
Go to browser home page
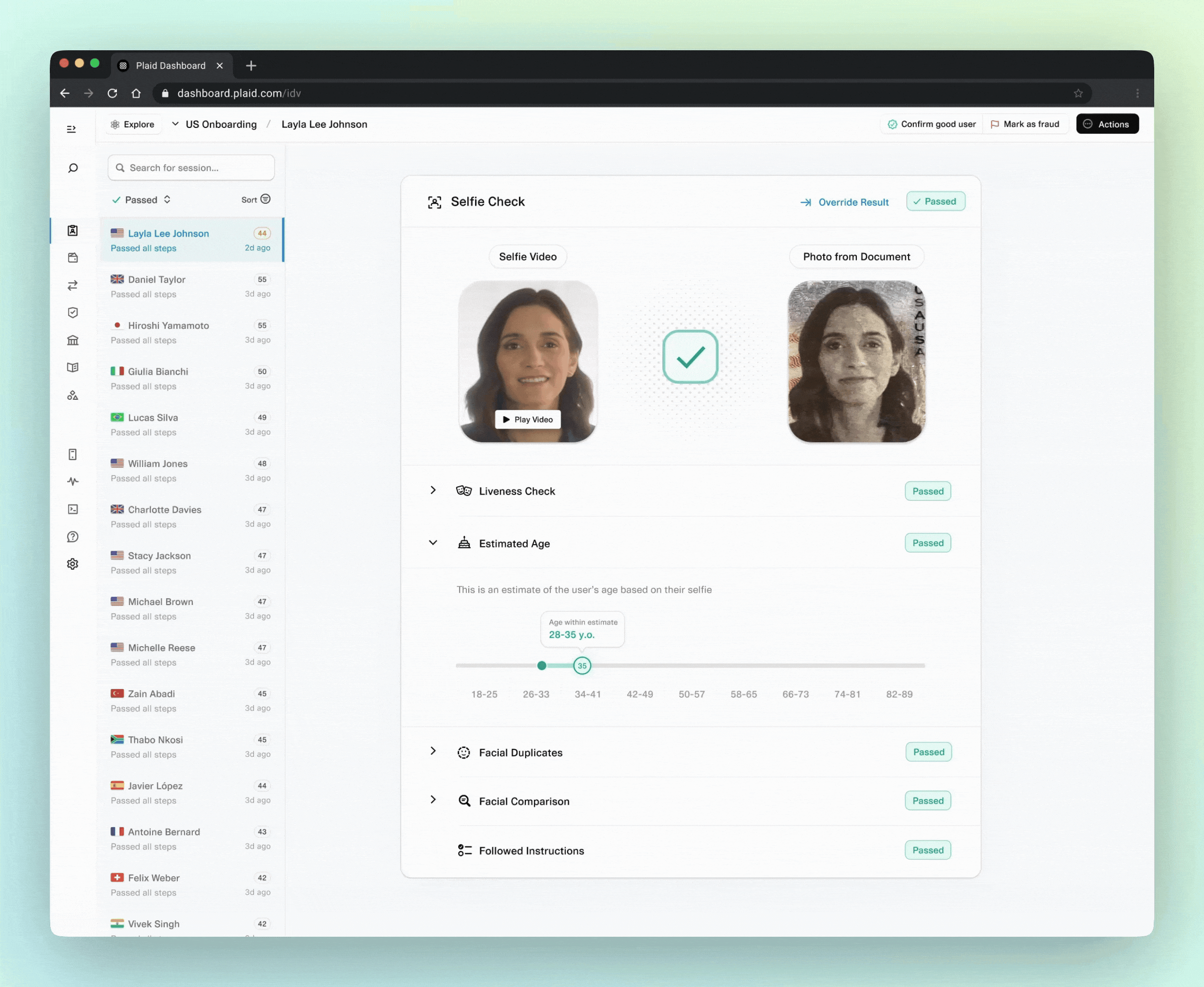137,93
